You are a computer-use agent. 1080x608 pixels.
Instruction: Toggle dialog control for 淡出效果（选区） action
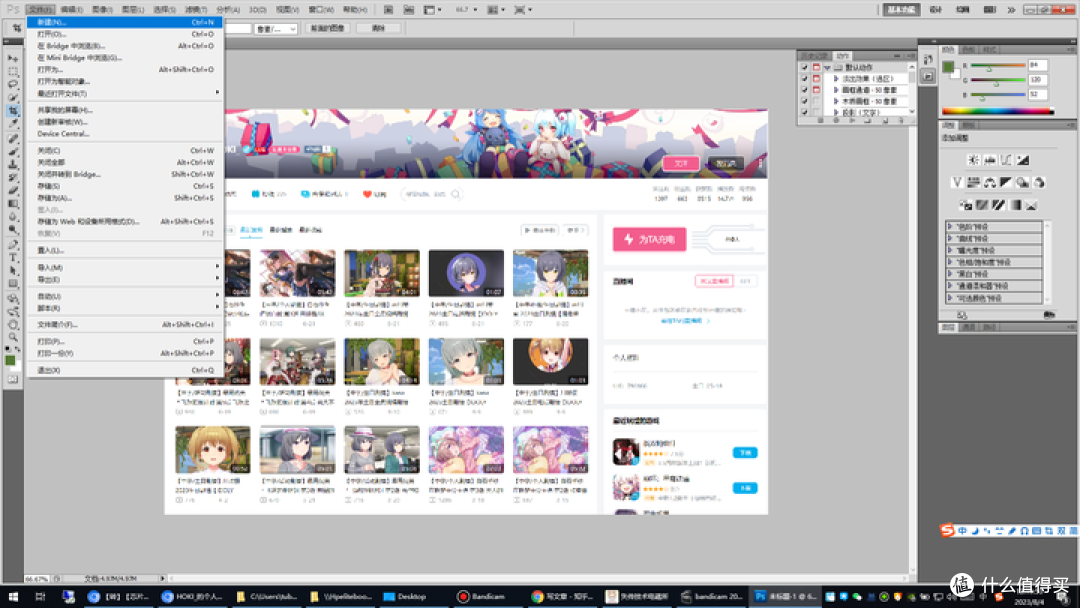click(x=816, y=78)
